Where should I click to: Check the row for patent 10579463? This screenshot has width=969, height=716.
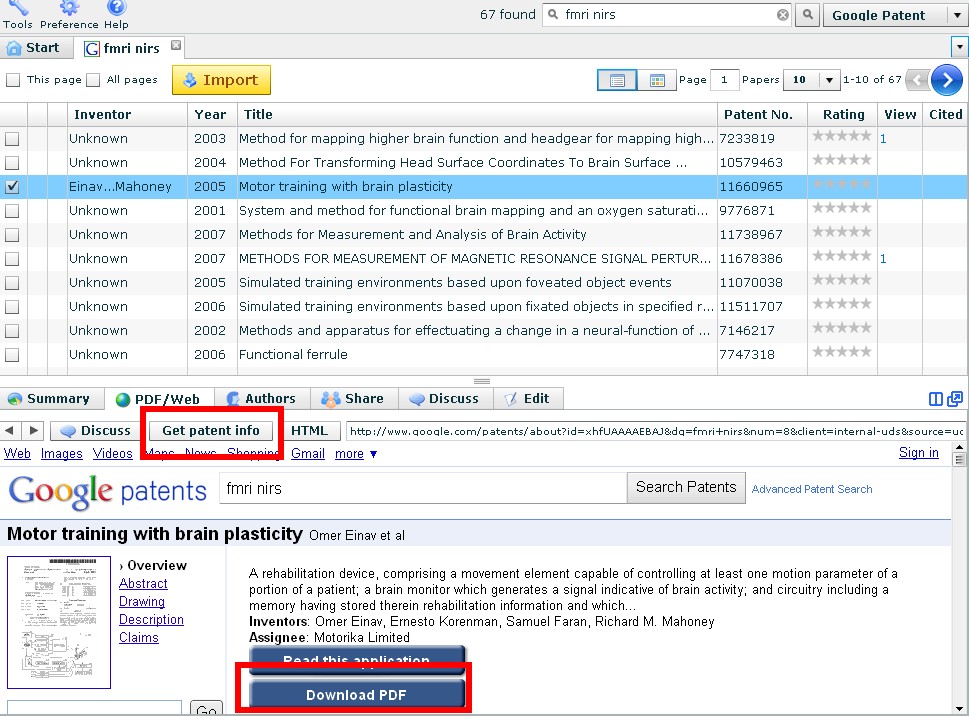[x=12, y=163]
